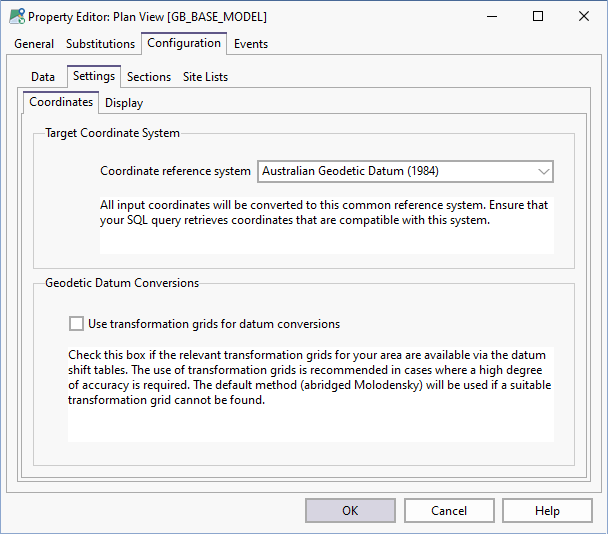Select the Configuration tab
The width and height of the screenshot is (608, 534).
point(184,43)
